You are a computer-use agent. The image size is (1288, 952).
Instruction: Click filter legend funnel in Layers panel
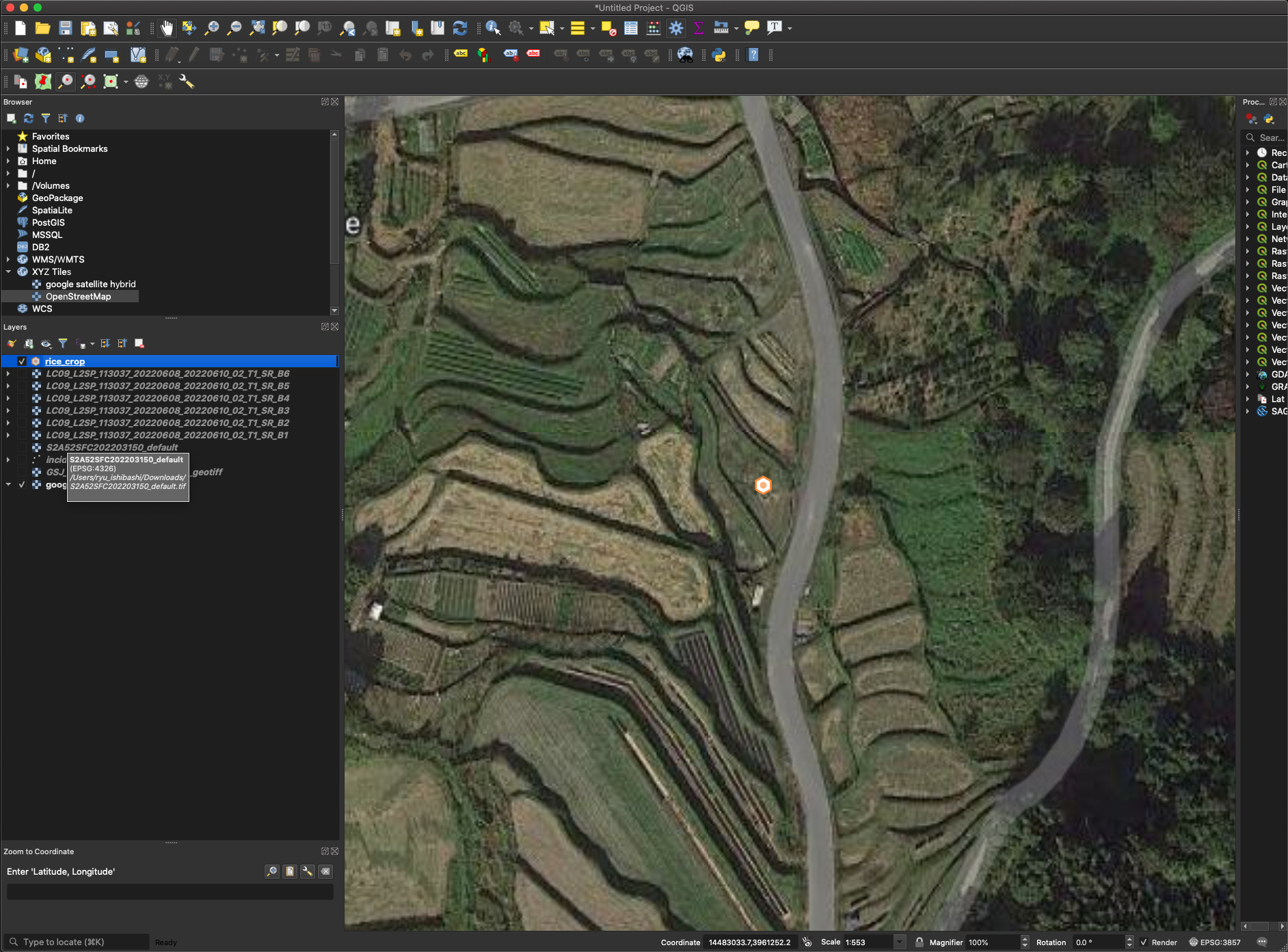(x=63, y=343)
